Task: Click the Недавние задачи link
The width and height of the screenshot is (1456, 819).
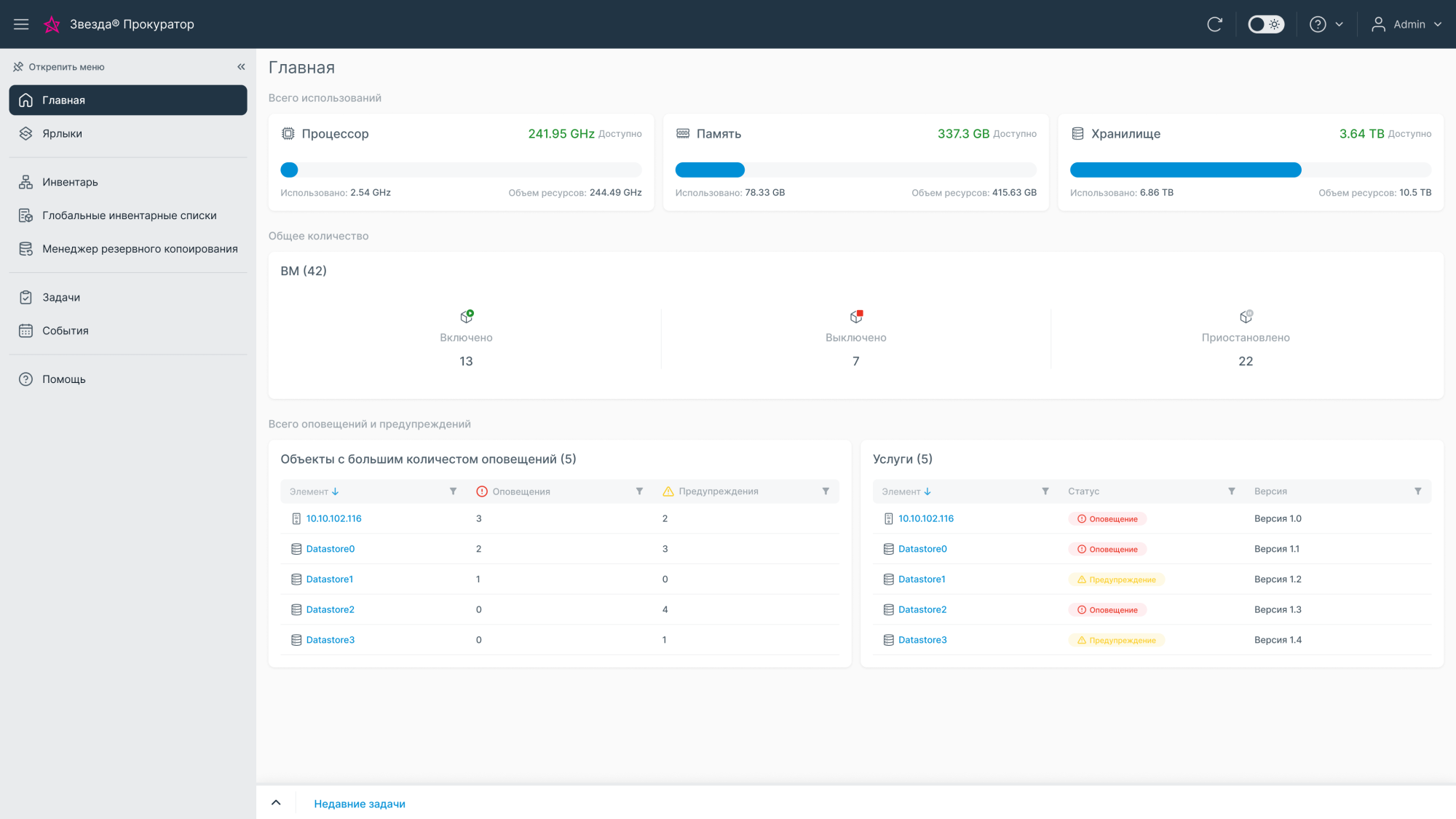Action: point(360,804)
